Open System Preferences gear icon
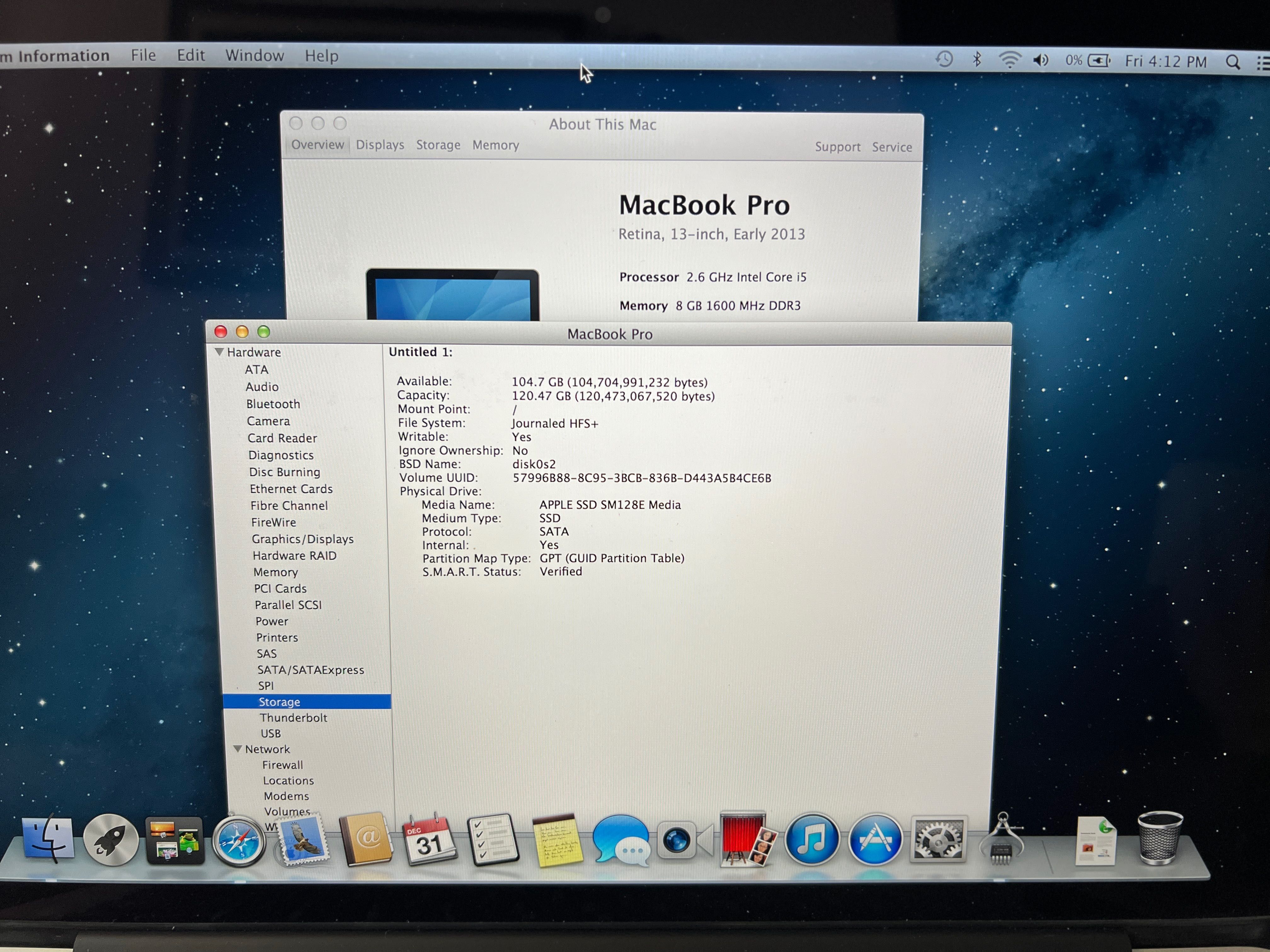 click(x=938, y=840)
